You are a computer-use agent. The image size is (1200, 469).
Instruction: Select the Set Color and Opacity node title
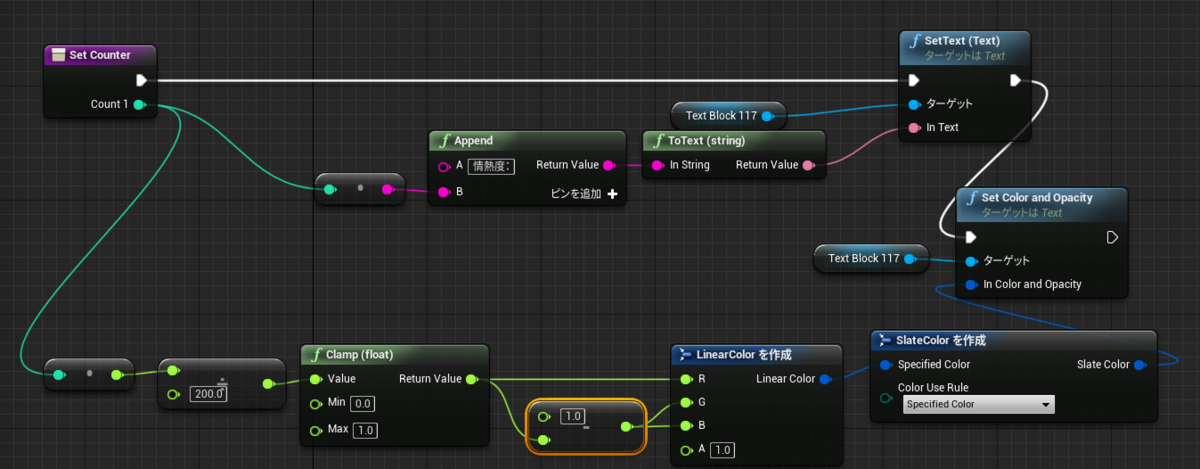tap(1038, 198)
